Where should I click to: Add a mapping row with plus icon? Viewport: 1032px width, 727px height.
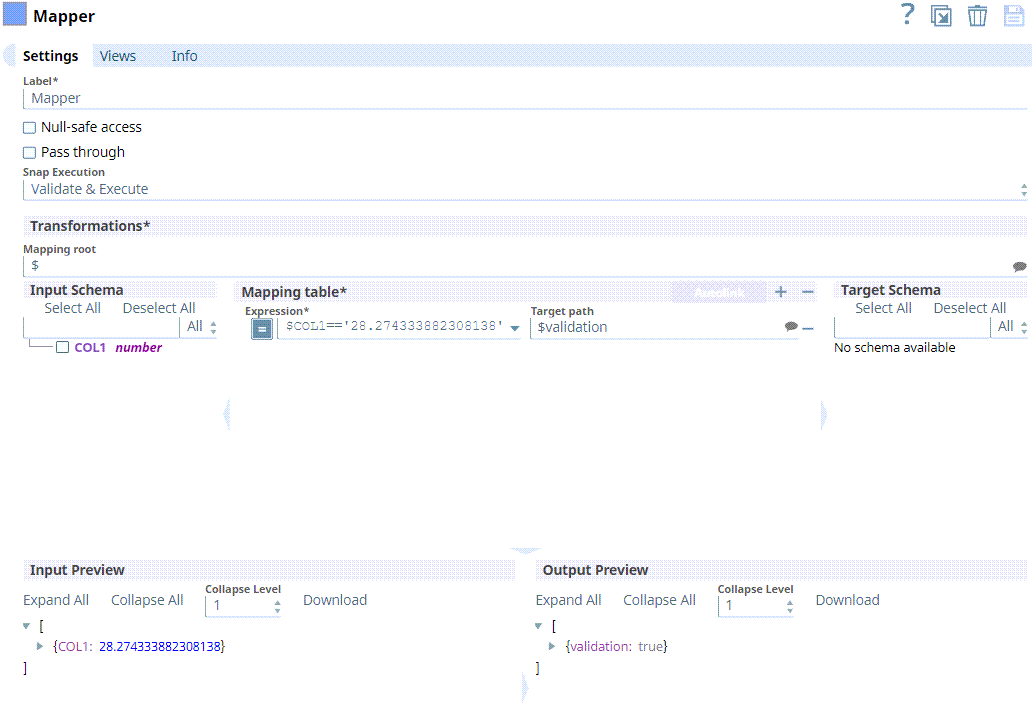[781, 292]
